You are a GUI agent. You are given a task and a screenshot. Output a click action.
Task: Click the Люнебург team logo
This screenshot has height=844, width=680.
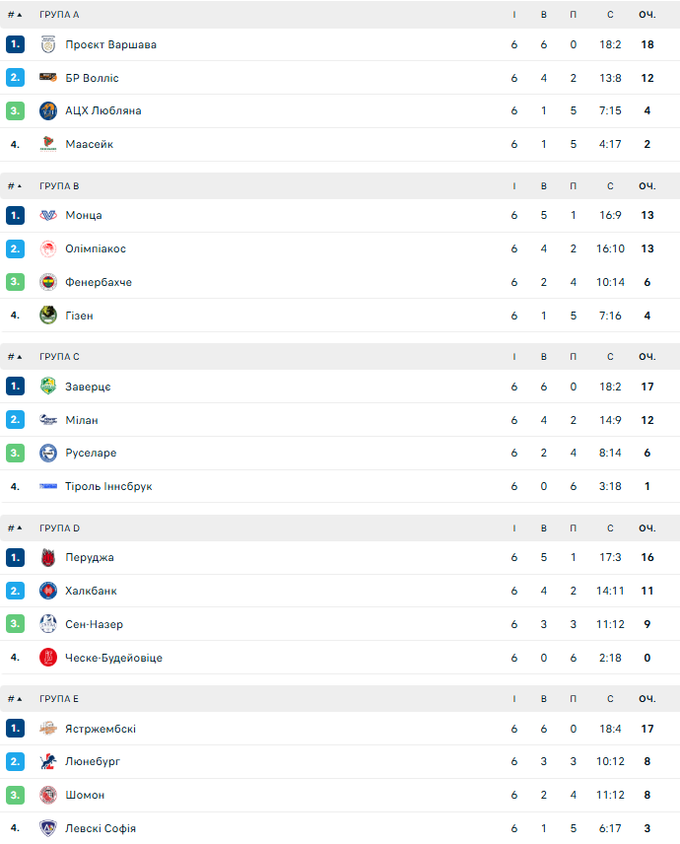(x=48, y=762)
